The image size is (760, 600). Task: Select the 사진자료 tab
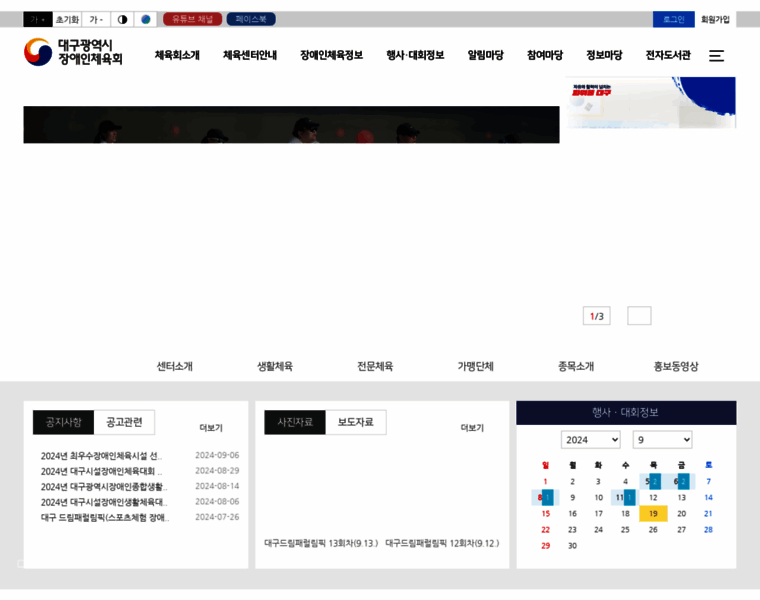tap(295, 422)
